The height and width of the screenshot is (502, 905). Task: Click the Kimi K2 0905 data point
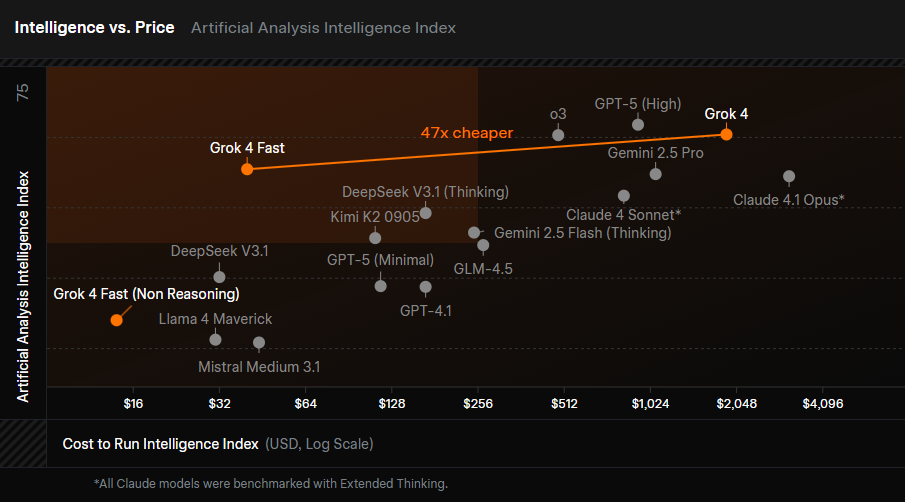pyautogui.click(x=375, y=238)
